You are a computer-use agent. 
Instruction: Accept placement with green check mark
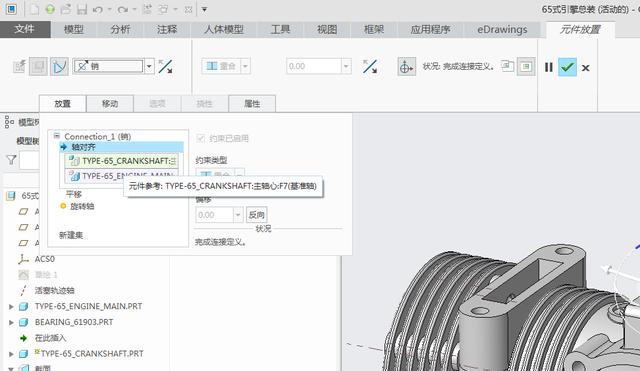coord(567,67)
